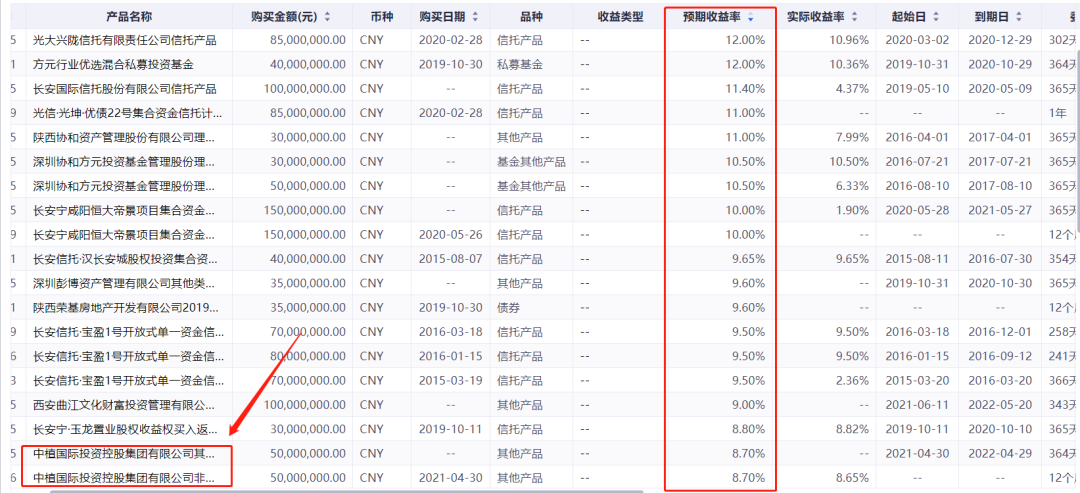1080x493 pixels.
Task: Click the 1.90% actual rate cell
Action: point(852,210)
